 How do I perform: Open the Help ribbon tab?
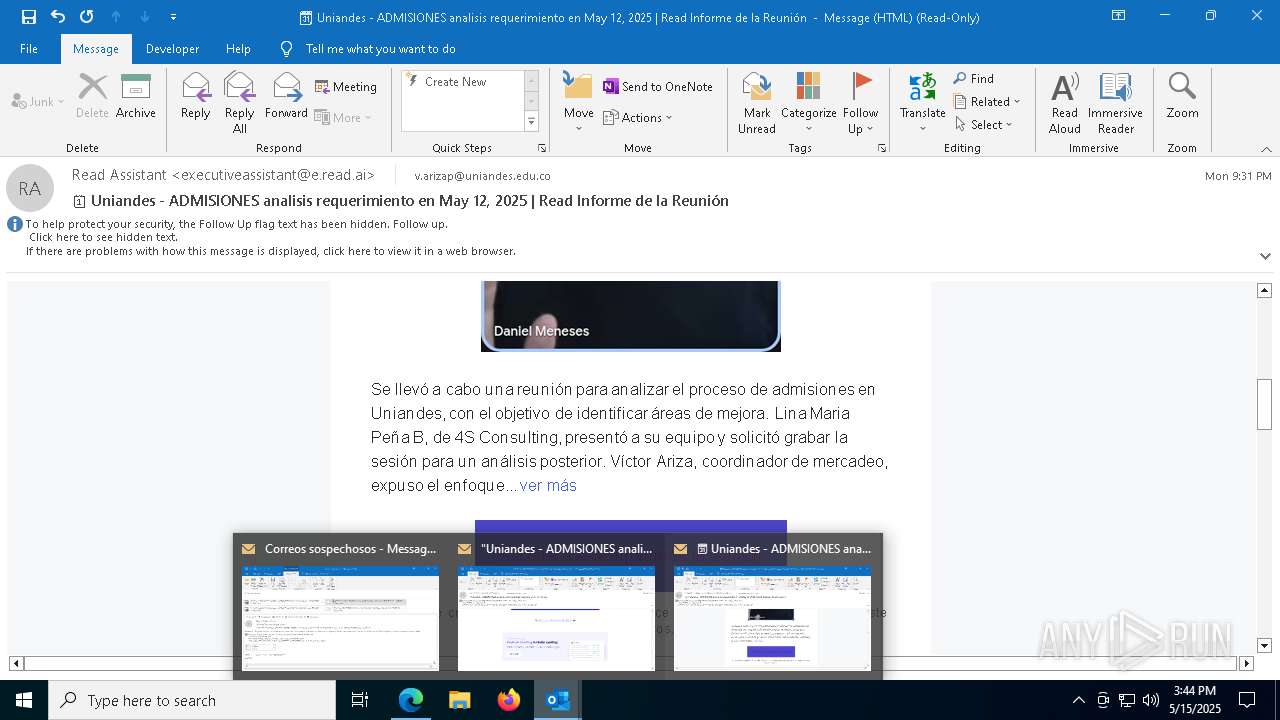pos(238,49)
